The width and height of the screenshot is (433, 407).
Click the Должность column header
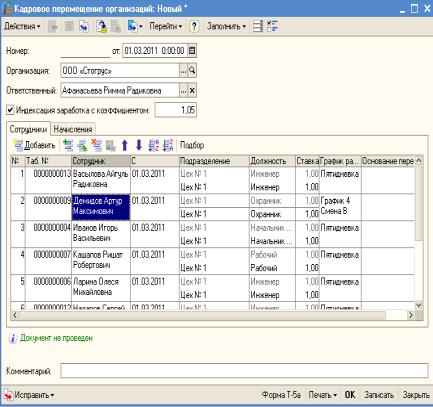click(272, 161)
